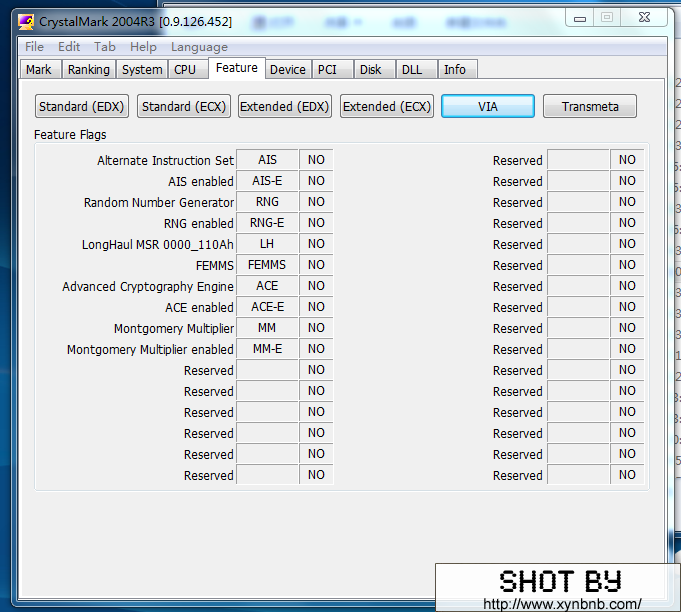The image size is (681, 612).
Task: Minimize the CrystalMark window
Action: [580, 18]
